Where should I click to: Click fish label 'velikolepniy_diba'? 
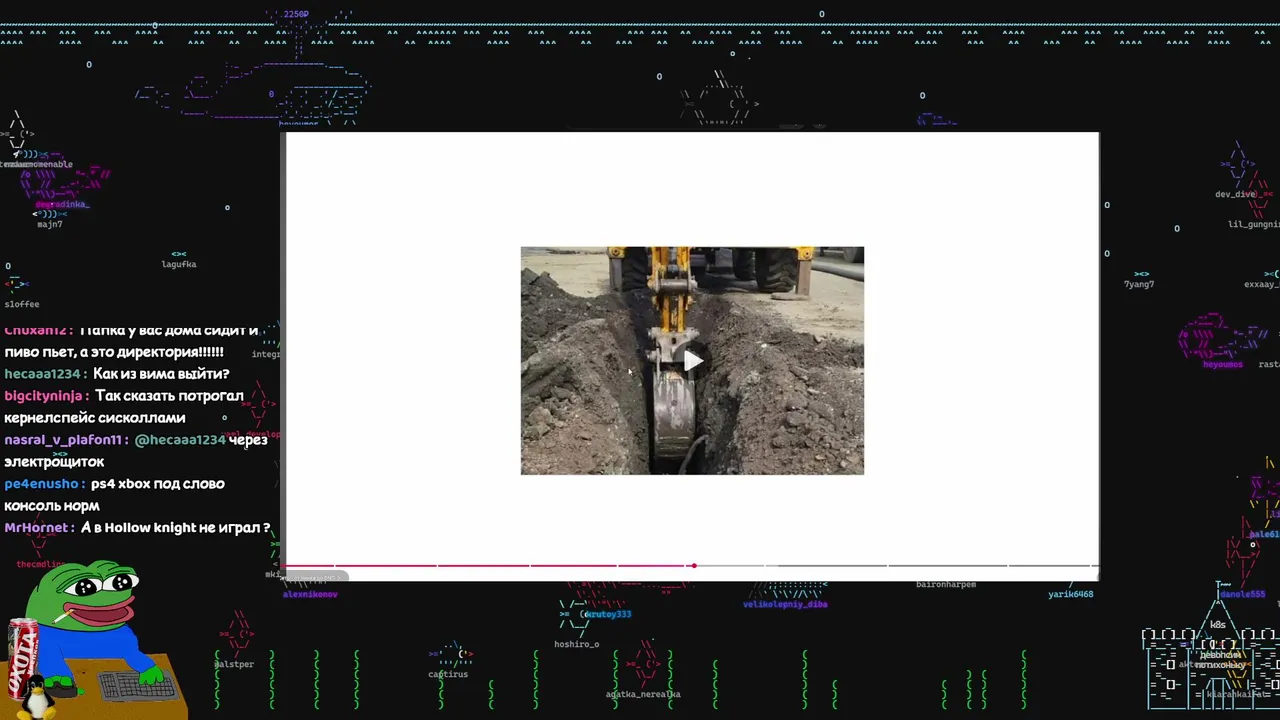click(785, 604)
